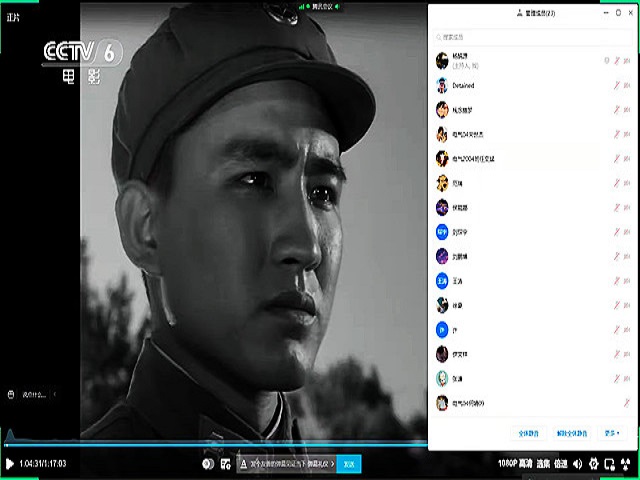Switch to mini-window picture-in-picture mode
Image resolution: width=640 pixels, height=480 pixels.
[609, 464]
